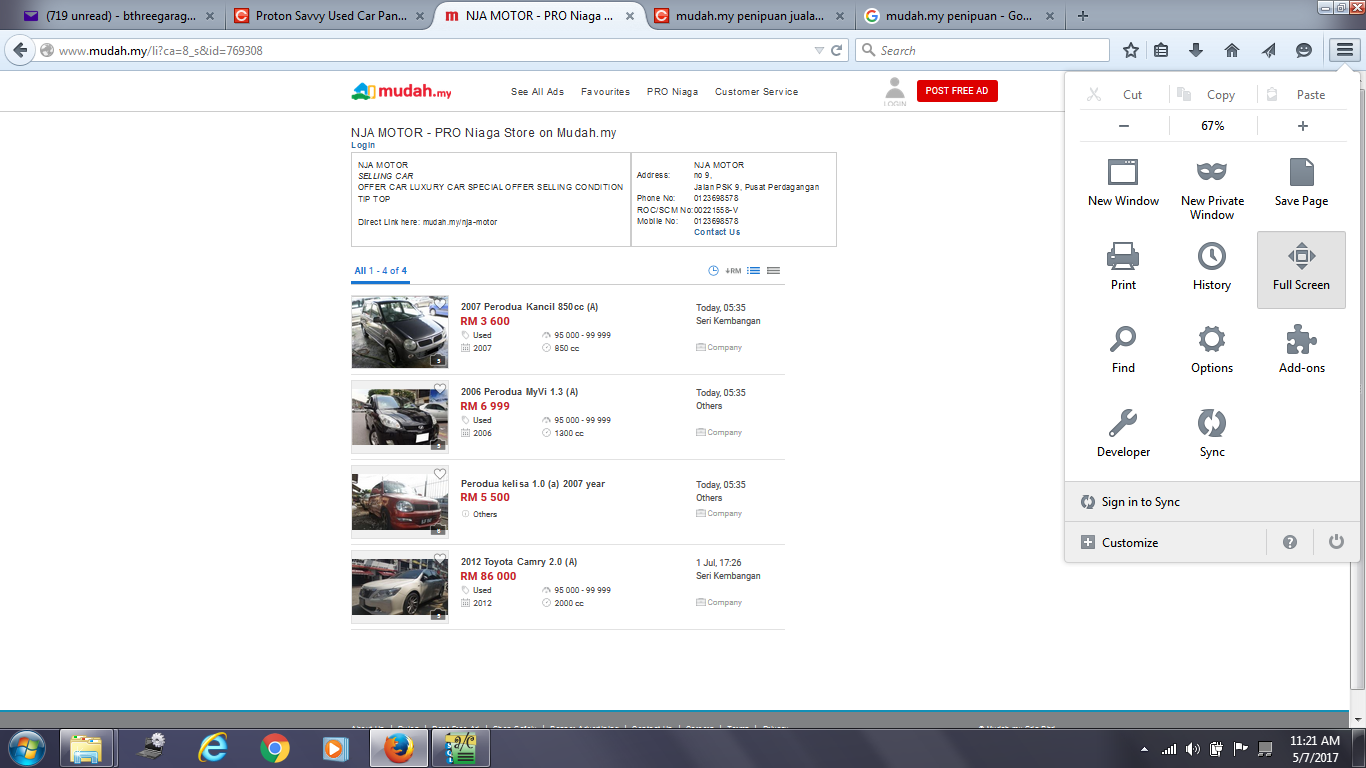Open Google Chrome from taskbar
This screenshot has width=1366, height=768.
(x=275, y=748)
